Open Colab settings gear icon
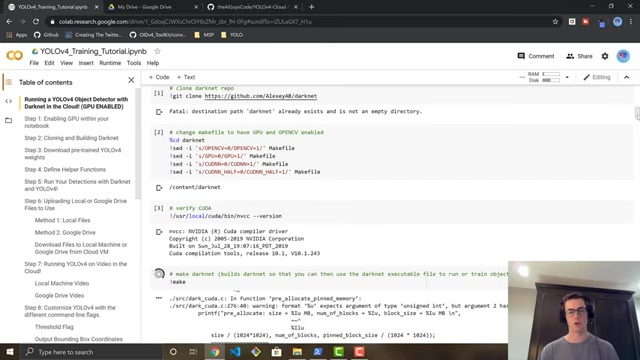 [605, 56]
